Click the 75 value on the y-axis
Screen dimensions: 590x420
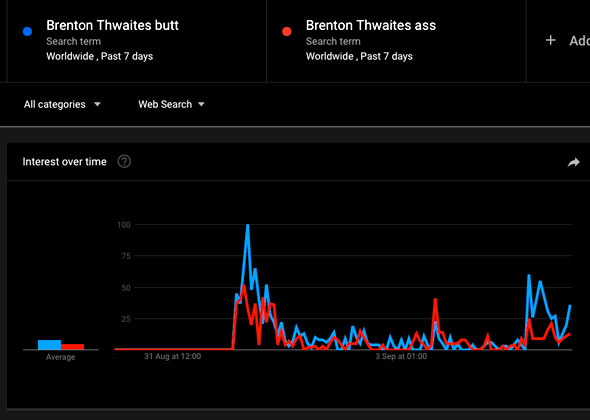coord(126,256)
